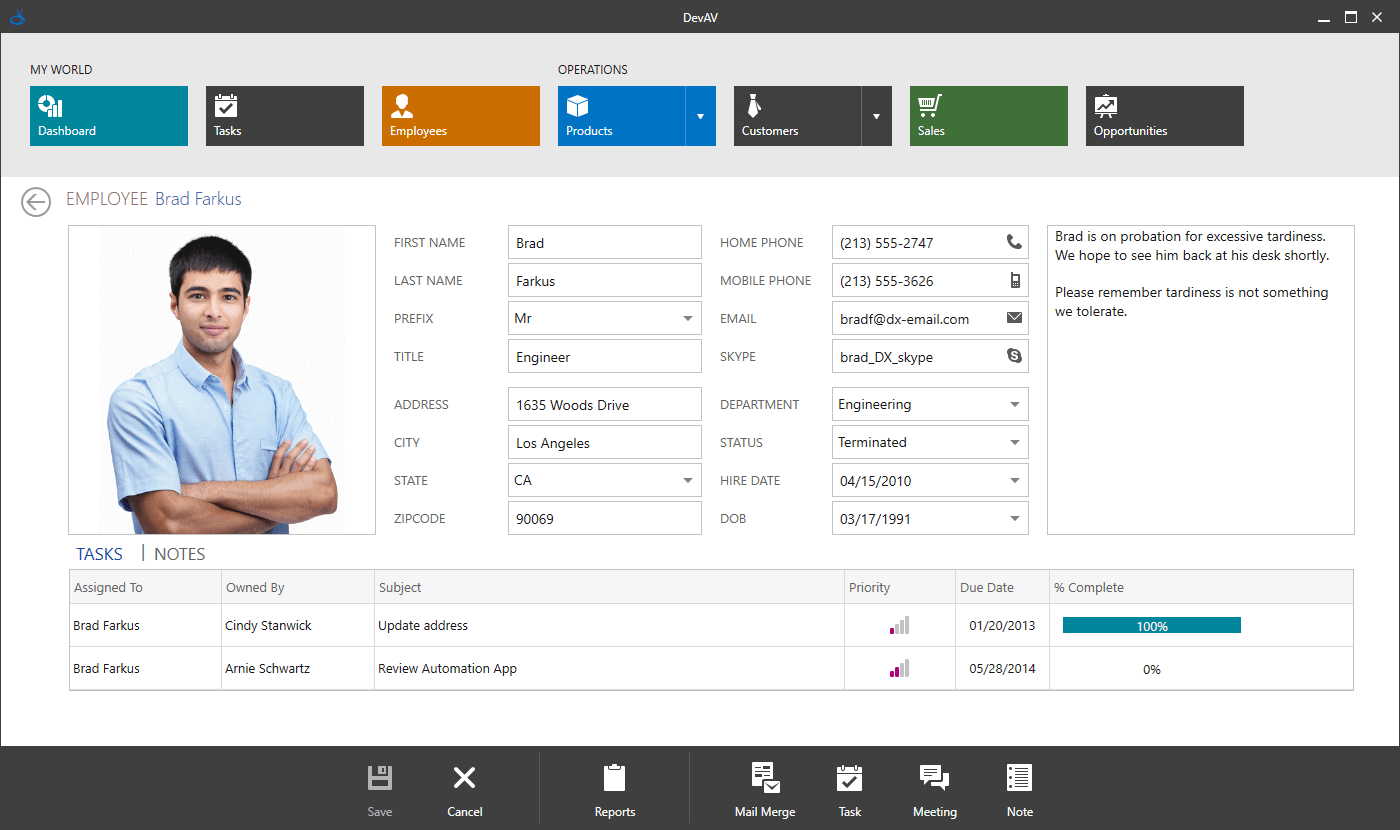Click the Skype icon next to brad_DX_skype
This screenshot has height=830, width=1400.
(x=1013, y=356)
